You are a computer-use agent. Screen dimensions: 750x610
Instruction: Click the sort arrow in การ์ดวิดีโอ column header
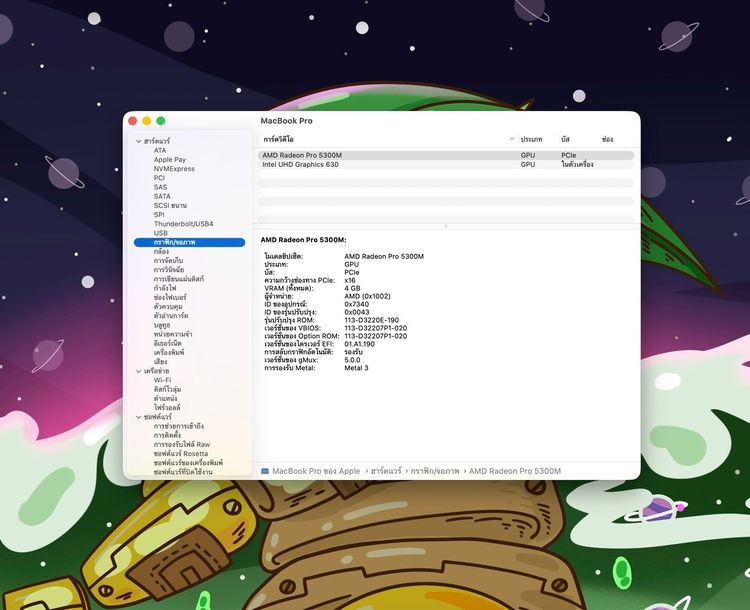click(512, 139)
